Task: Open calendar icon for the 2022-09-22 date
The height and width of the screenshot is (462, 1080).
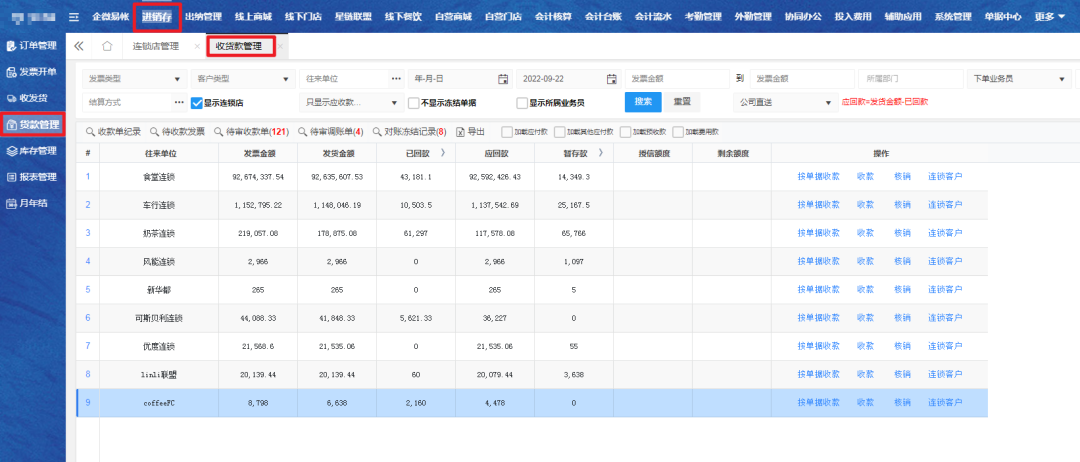Action: [x=612, y=79]
